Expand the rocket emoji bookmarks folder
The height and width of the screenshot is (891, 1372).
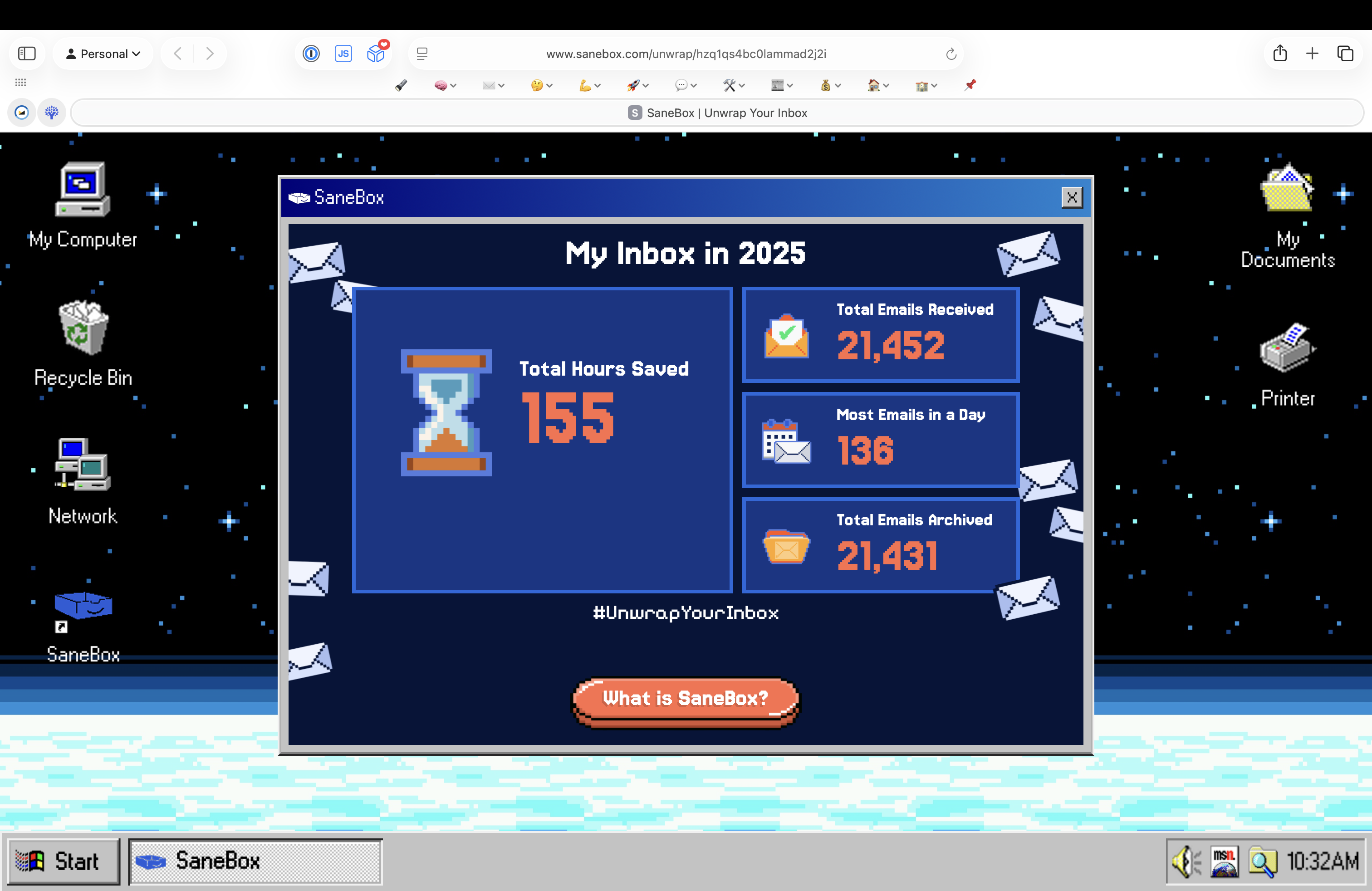(x=637, y=85)
